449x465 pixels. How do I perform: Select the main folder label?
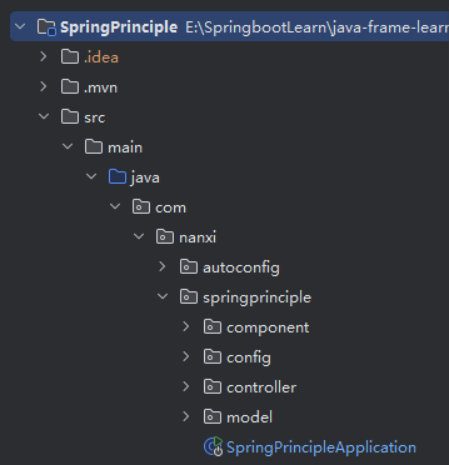point(125,147)
